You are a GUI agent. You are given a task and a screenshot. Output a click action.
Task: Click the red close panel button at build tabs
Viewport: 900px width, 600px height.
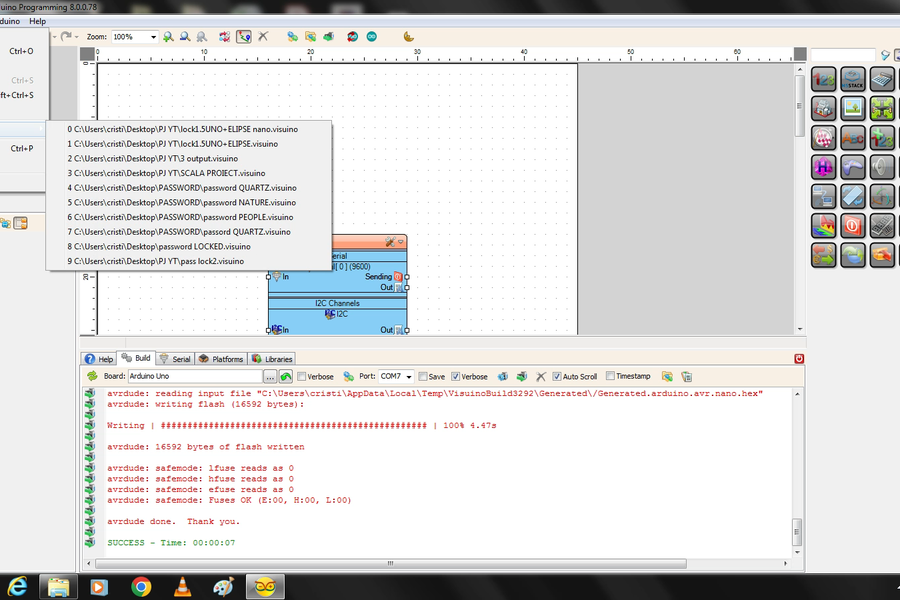click(x=799, y=359)
